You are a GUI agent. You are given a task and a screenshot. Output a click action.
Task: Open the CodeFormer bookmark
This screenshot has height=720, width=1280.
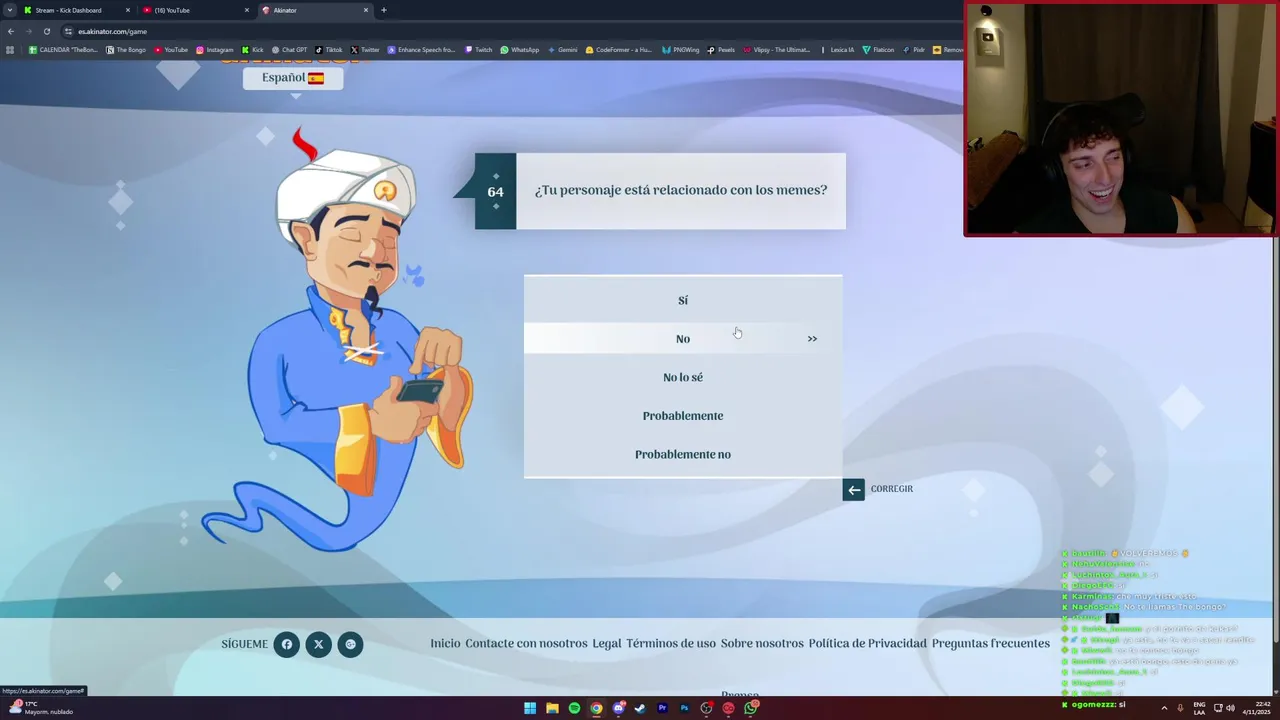(x=619, y=50)
